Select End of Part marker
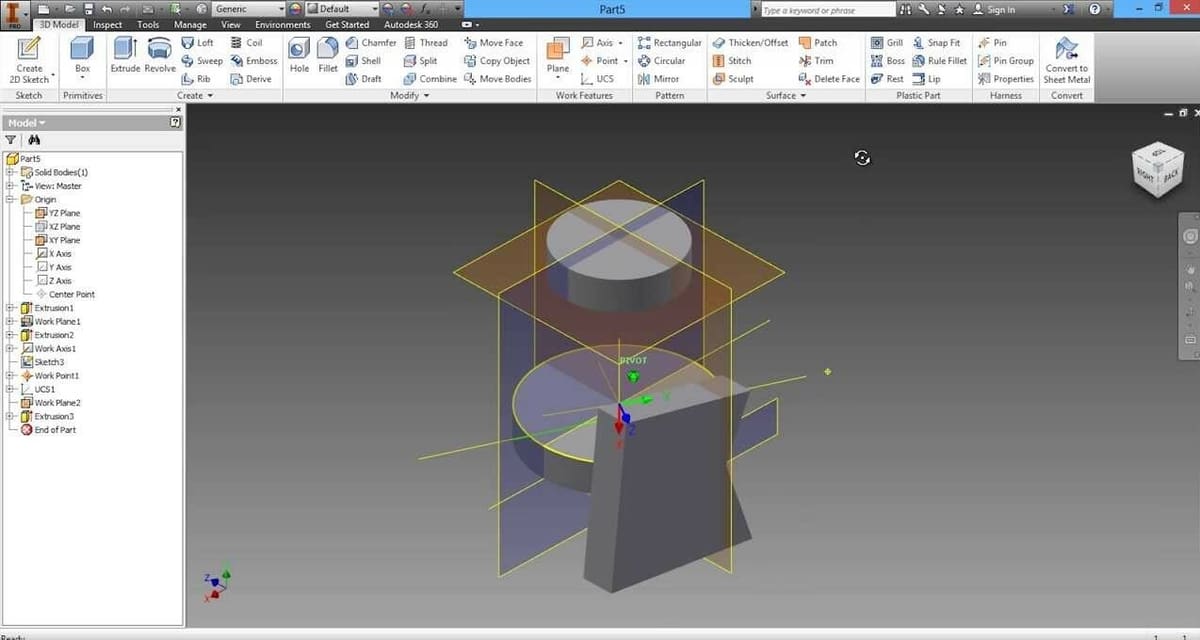The width and height of the screenshot is (1200, 640). [x=49, y=430]
